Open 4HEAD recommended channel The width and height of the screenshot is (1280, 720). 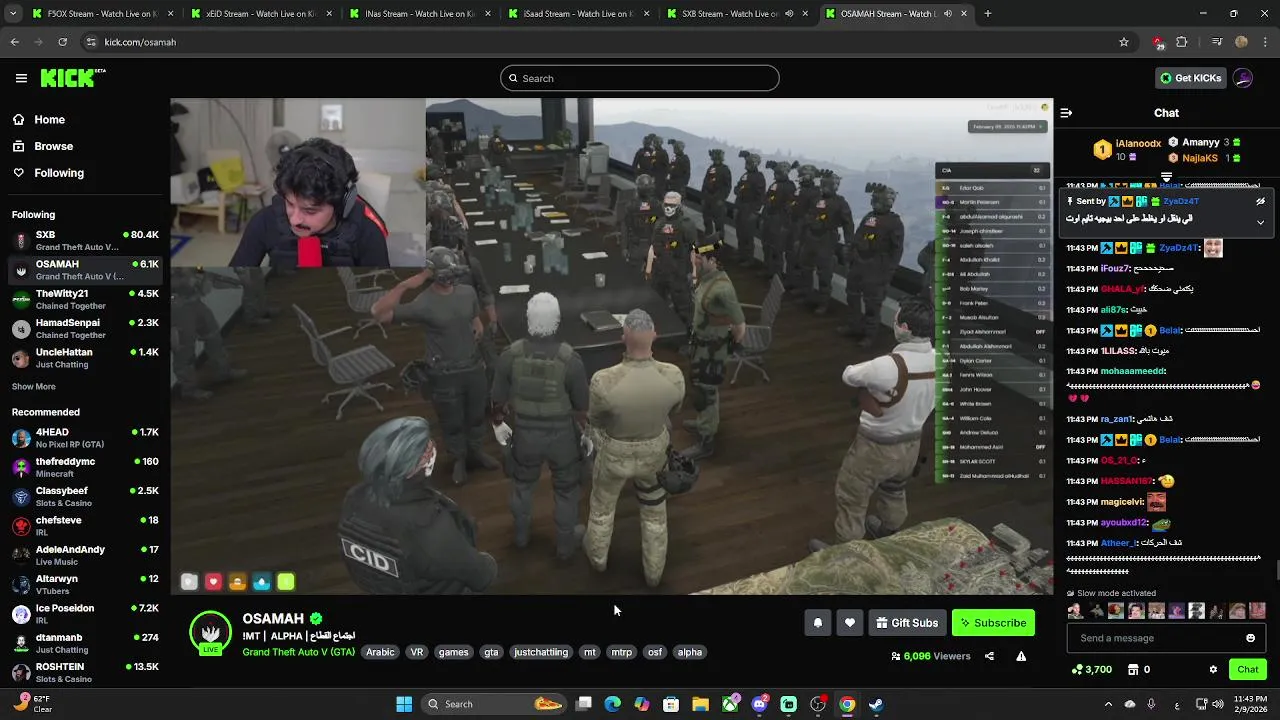pyautogui.click(x=85, y=438)
